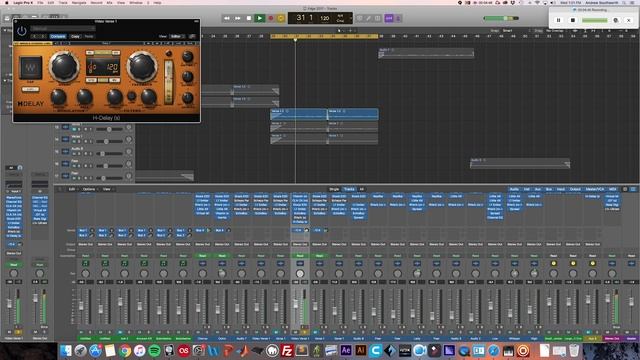
Task: Click the tempo value 120 in LCD
Action: [x=324, y=18]
